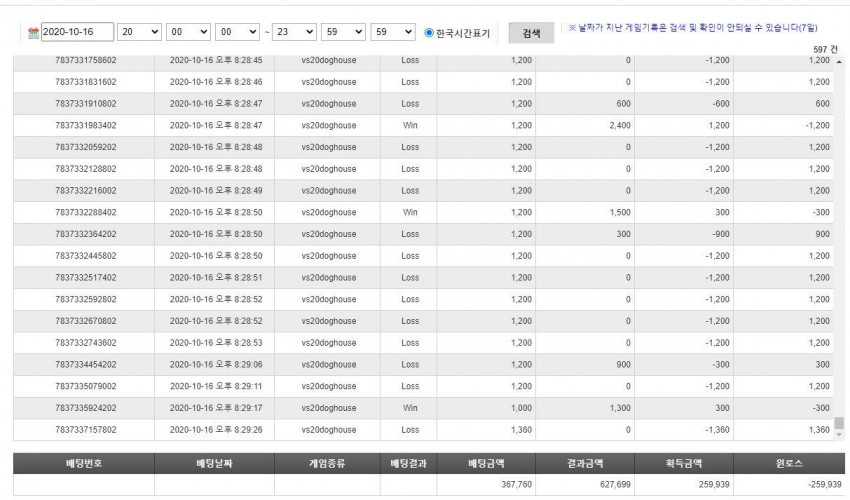The height and width of the screenshot is (500, 850).
Task: Click the 베팅결과 column header
Action: click(408, 464)
